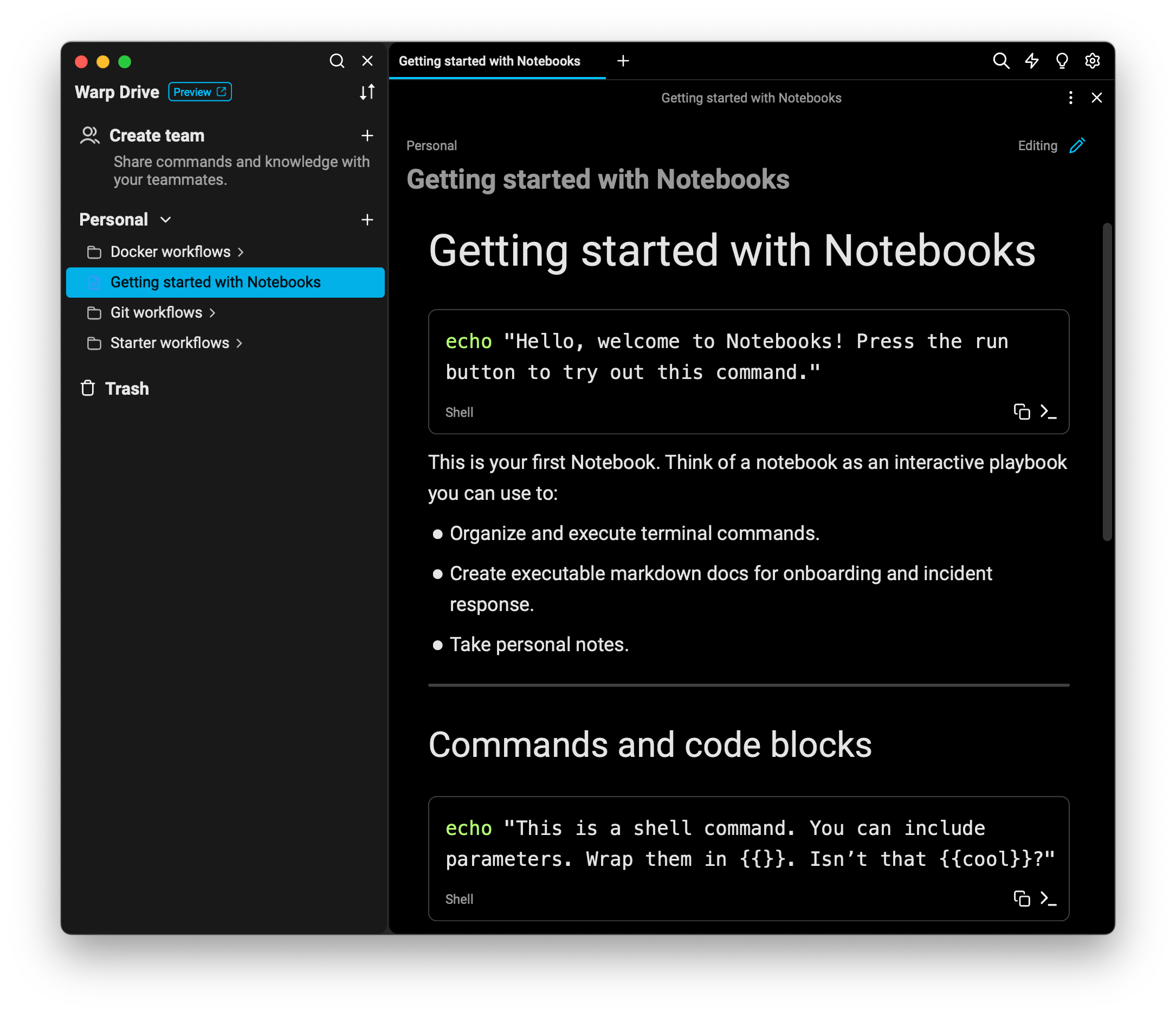Open settings via the gear icon

[x=1092, y=61]
